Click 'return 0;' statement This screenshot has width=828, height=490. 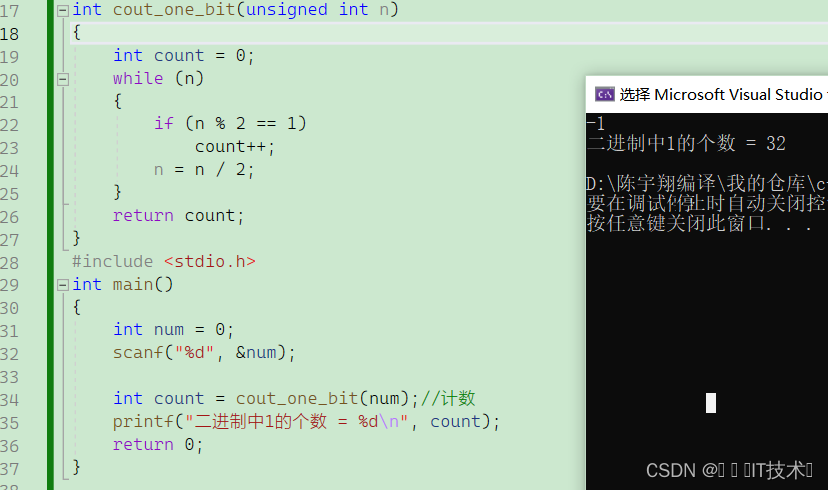point(158,445)
